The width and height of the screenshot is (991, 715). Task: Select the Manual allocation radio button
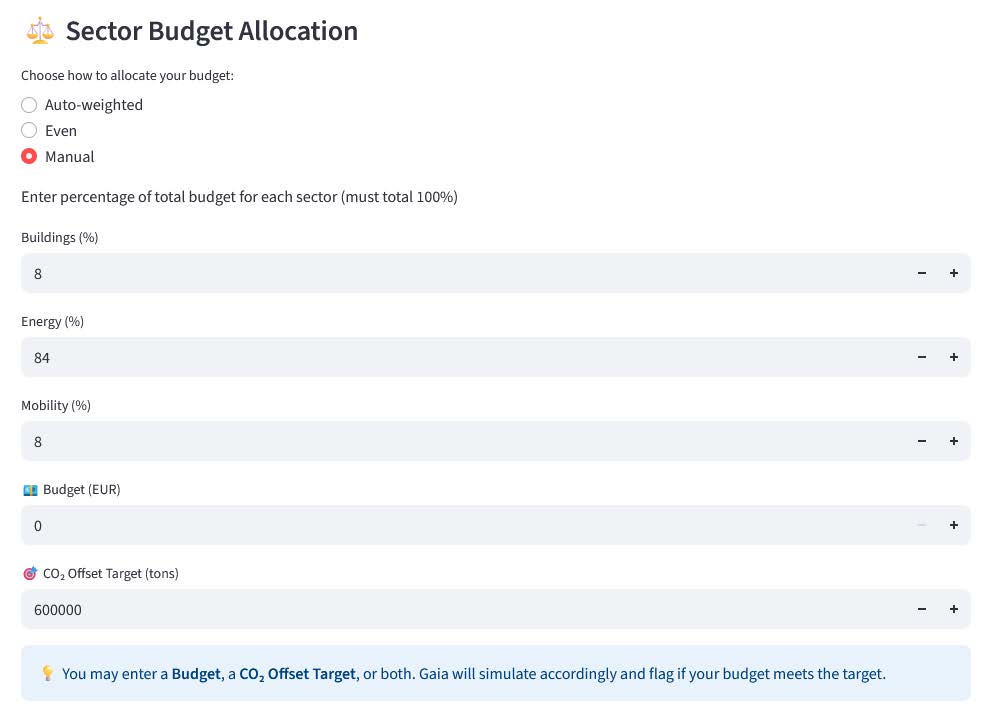29,157
